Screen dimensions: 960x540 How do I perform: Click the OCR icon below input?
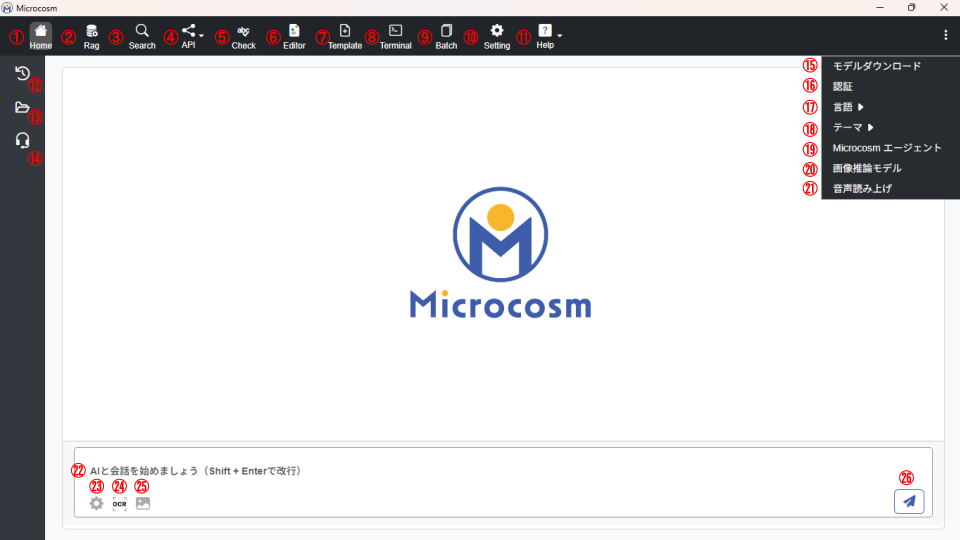(120, 504)
